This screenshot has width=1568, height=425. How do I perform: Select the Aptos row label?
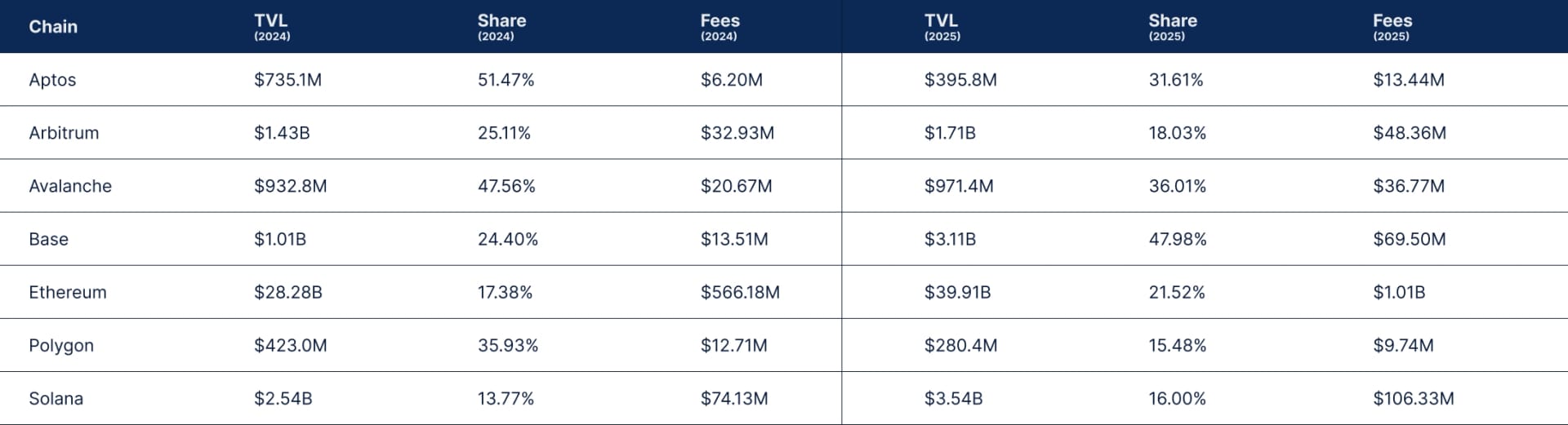[x=52, y=80]
